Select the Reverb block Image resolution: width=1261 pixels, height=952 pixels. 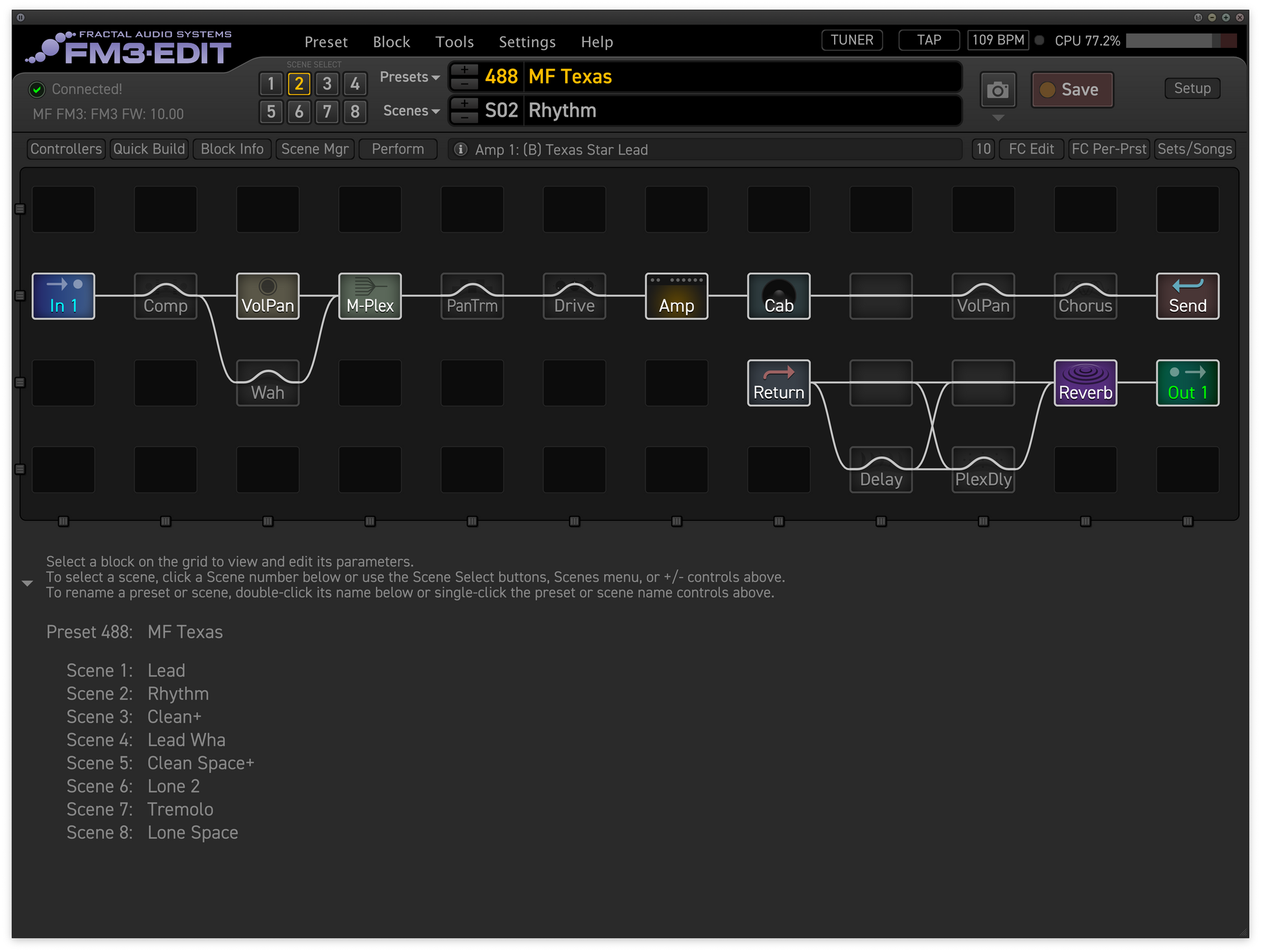click(x=1085, y=383)
